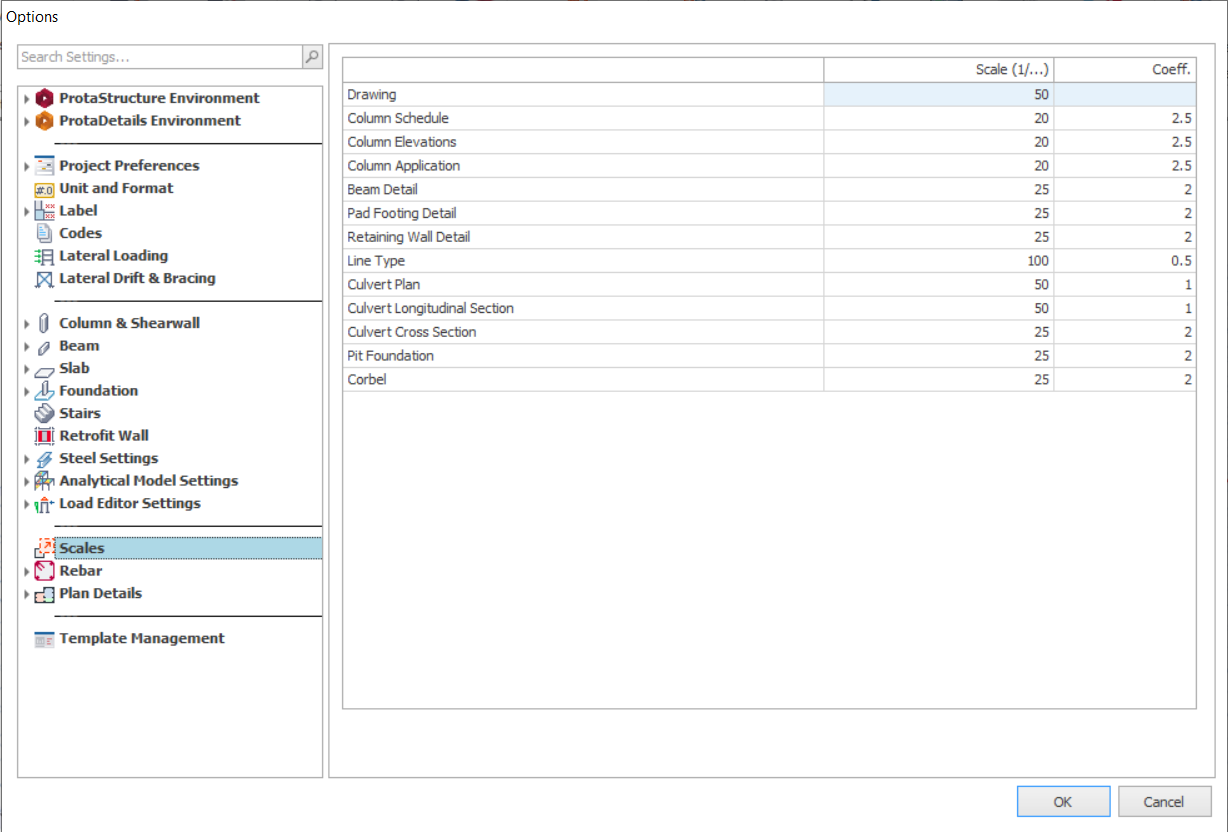The width and height of the screenshot is (1228, 832).
Task: Expand the Steel Settings node
Action: [27, 459]
